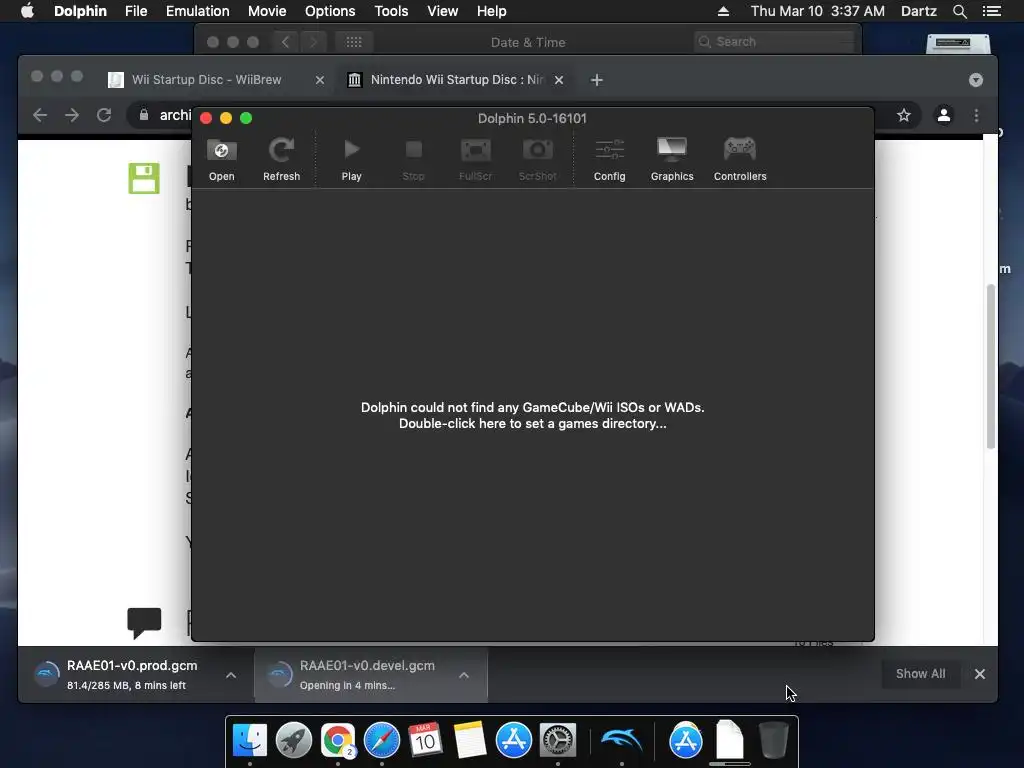Open the View menu

click(442, 11)
